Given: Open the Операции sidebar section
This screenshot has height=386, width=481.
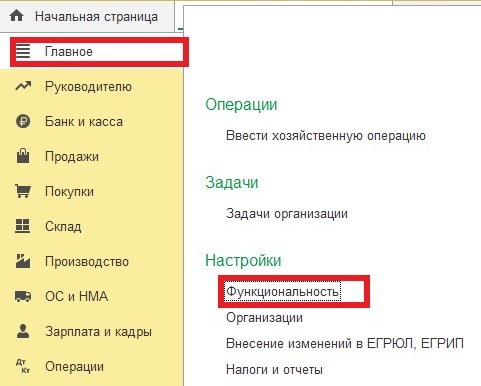Looking at the screenshot, I should point(74,367).
